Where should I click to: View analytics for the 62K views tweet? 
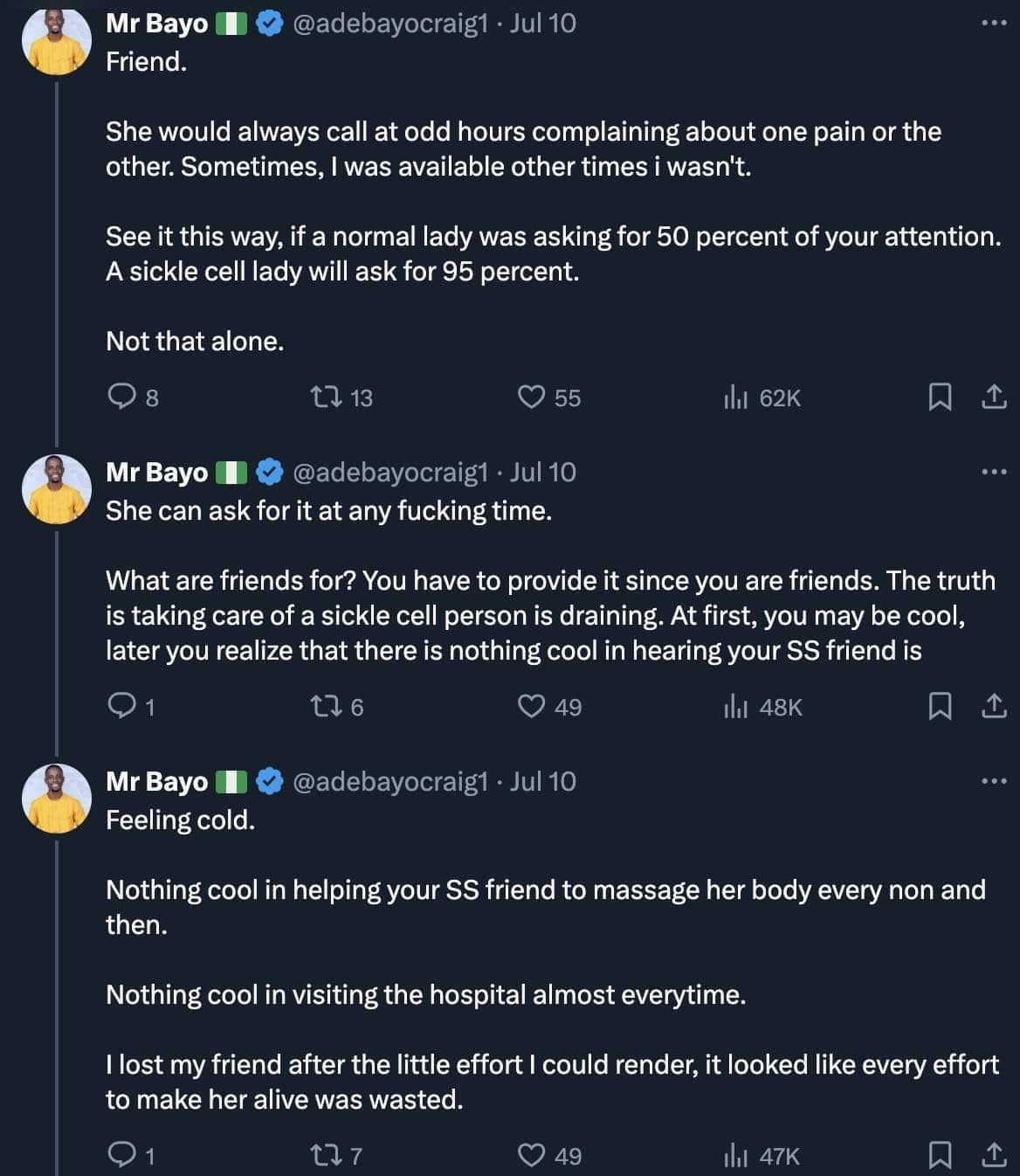pos(735,398)
